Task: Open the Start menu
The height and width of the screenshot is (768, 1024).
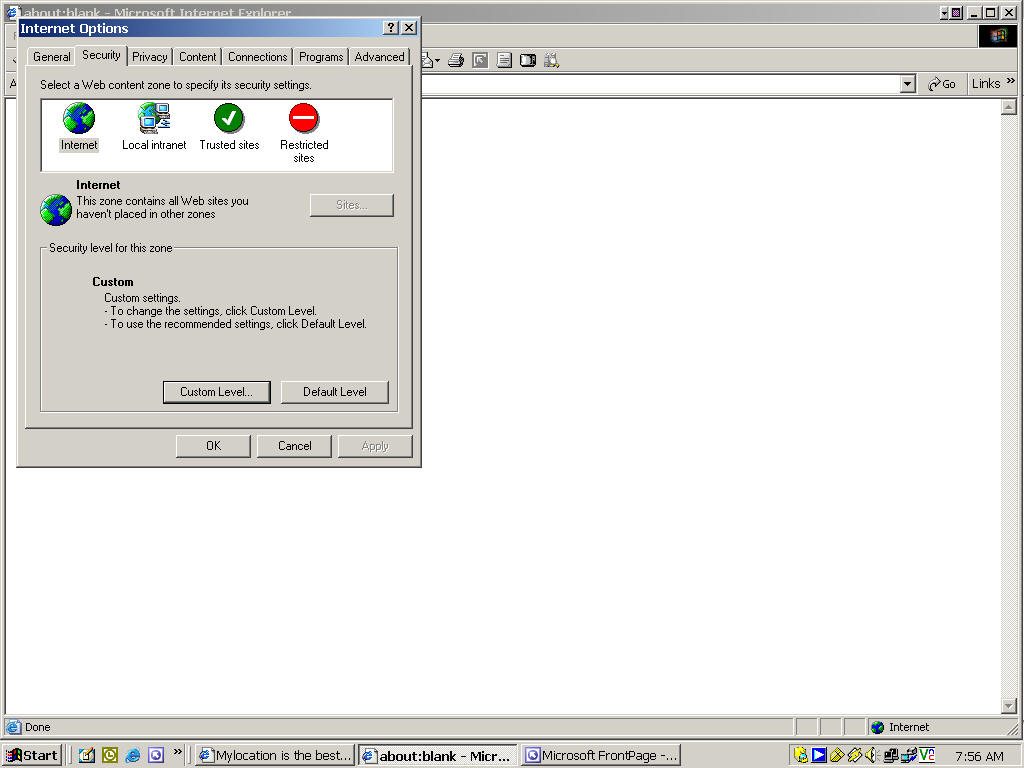Action: [32, 756]
